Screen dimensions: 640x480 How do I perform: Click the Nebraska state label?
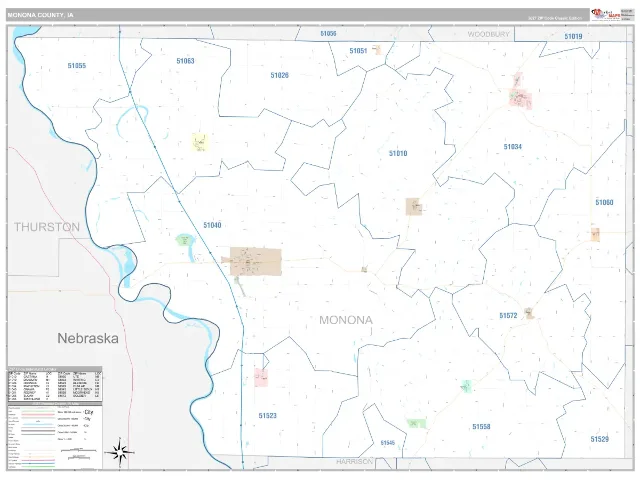(x=88, y=338)
